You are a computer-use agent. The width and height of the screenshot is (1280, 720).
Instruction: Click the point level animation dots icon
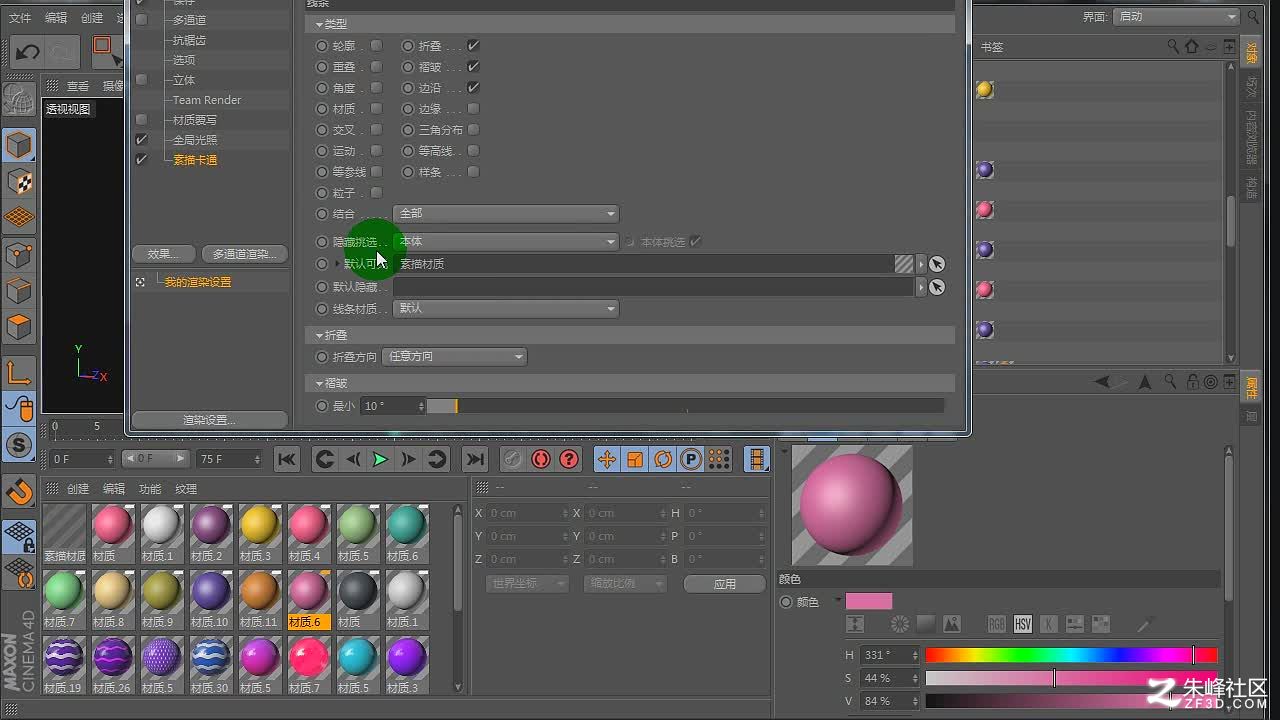point(719,459)
